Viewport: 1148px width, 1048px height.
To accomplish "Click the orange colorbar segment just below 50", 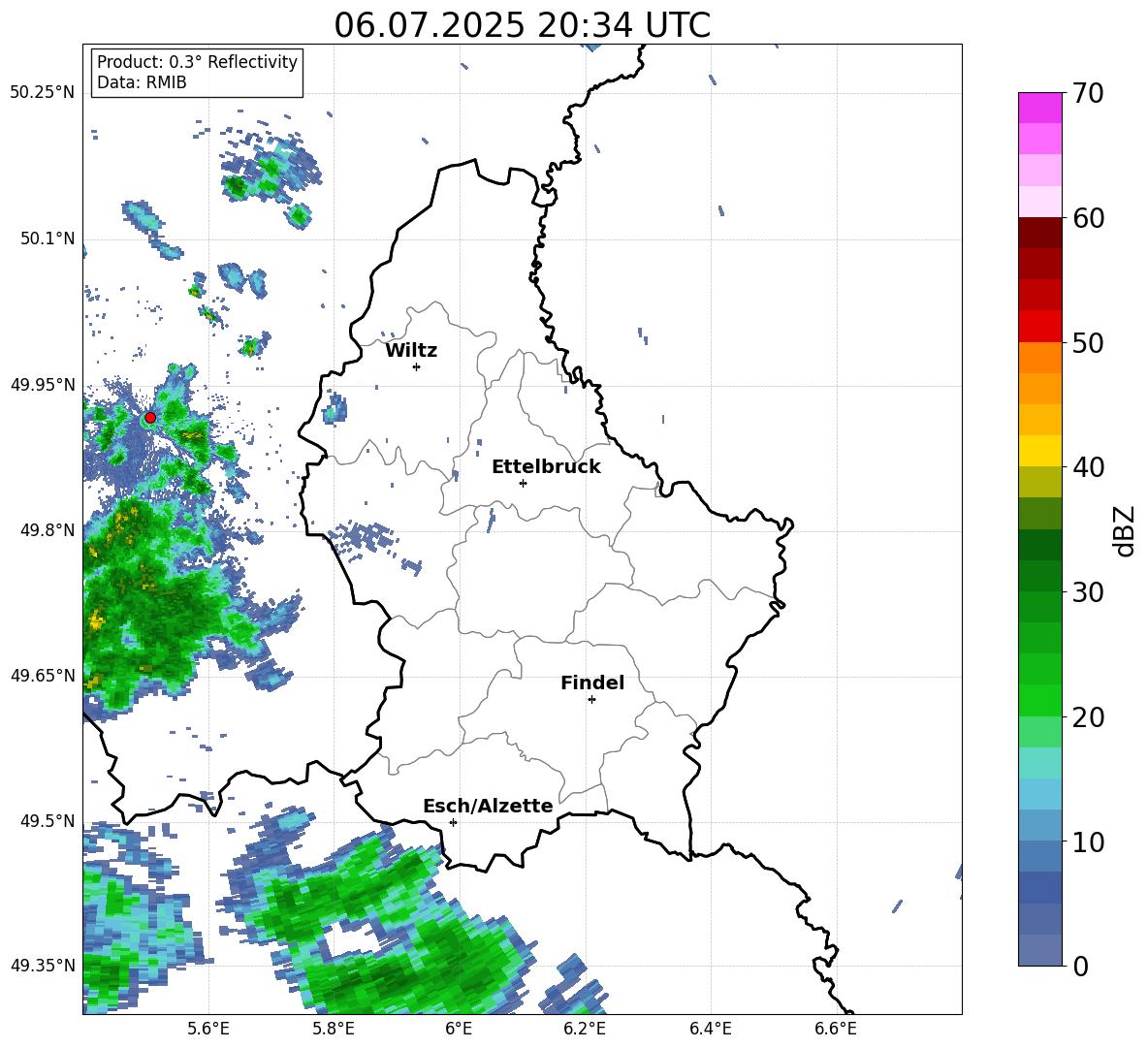I will click(1039, 358).
